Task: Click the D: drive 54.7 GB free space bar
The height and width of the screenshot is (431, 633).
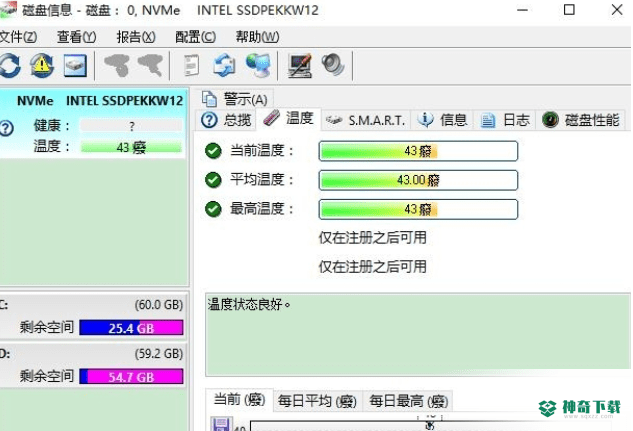Action: coord(131,377)
